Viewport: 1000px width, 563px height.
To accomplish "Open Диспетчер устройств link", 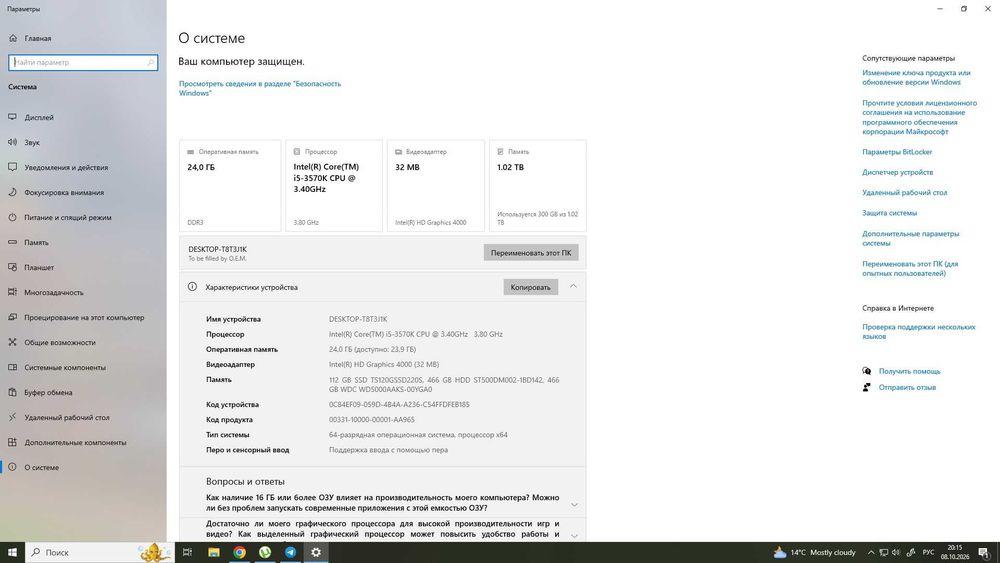I will [x=897, y=172].
